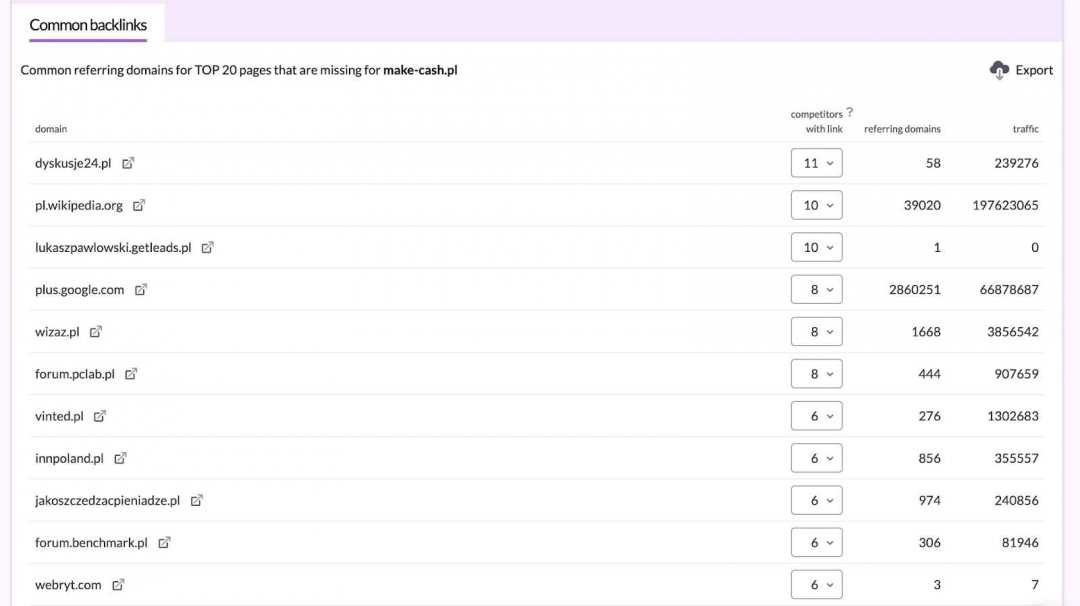This screenshot has width=1080, height=606.
Task: Open external link icon for plus.google.com
Action: click(x=141, y=290)
